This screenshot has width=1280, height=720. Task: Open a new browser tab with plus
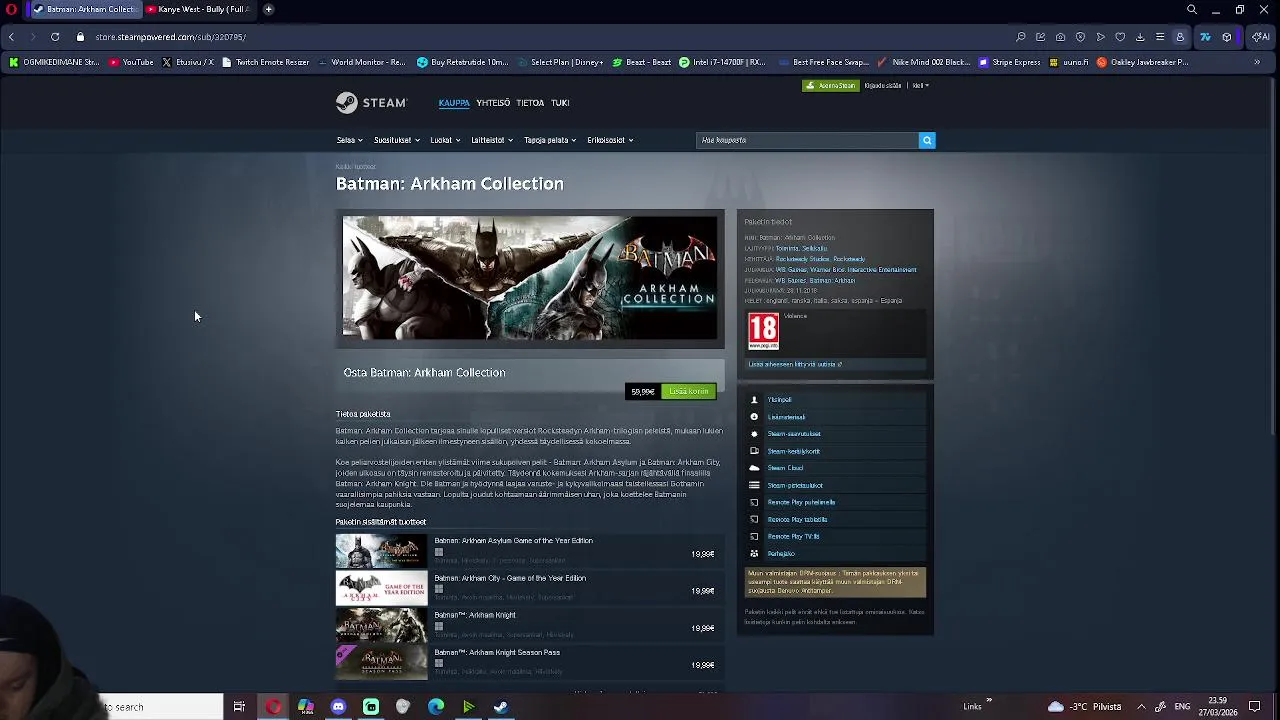(268, 9)
